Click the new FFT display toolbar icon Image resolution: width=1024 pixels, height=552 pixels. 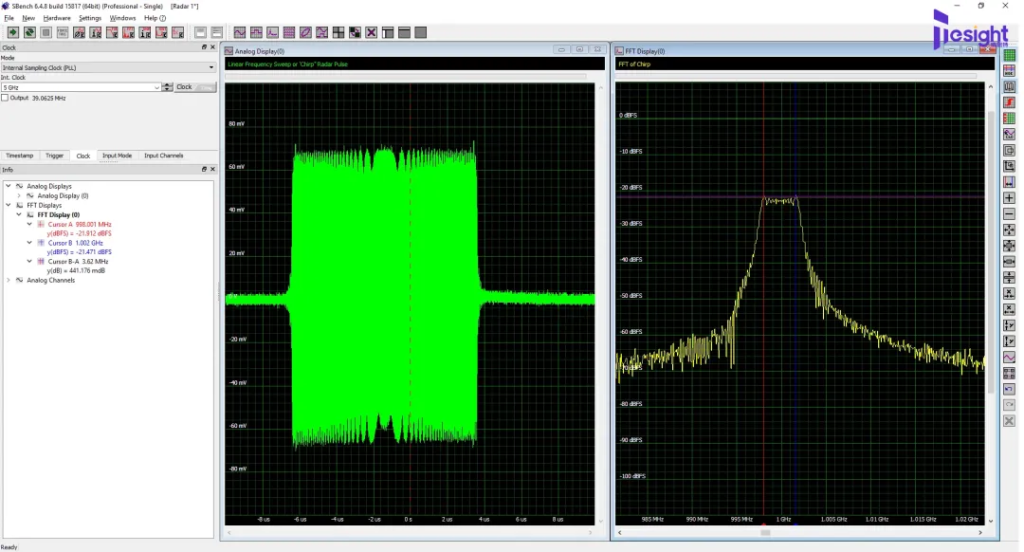272,33
